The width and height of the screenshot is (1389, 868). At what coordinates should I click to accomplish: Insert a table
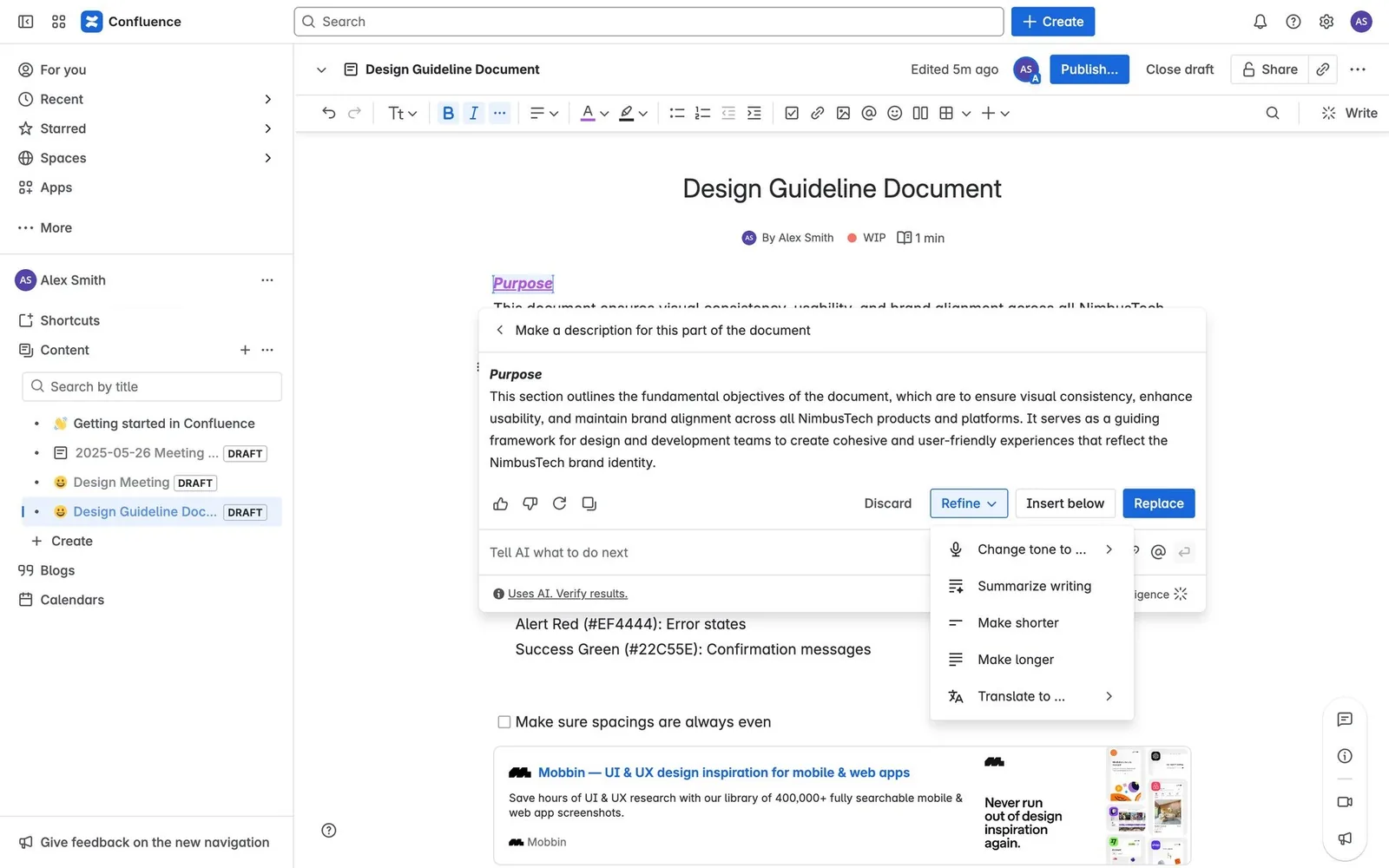pos(946,113)
